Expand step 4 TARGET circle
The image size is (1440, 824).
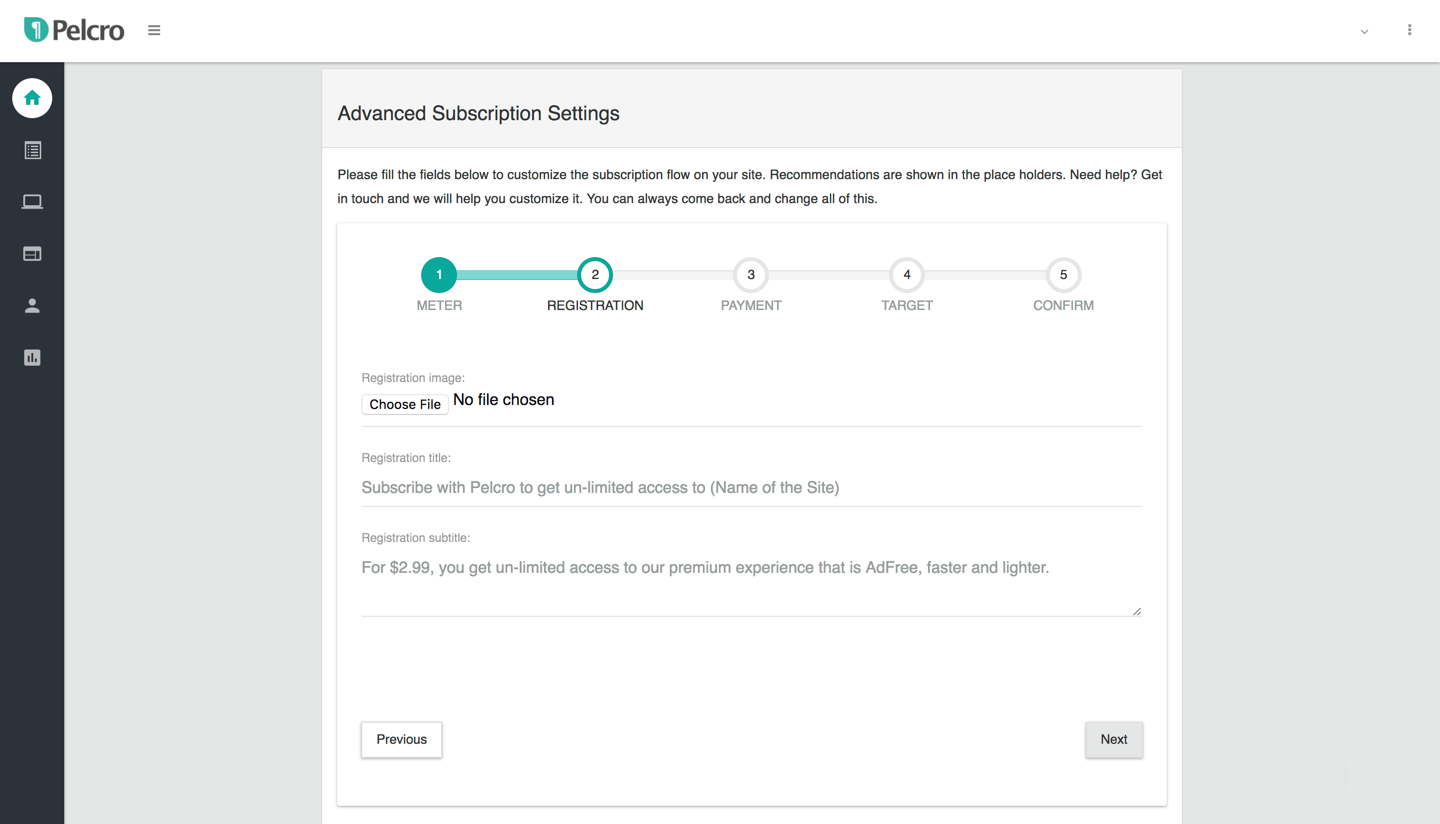(907, 274)
